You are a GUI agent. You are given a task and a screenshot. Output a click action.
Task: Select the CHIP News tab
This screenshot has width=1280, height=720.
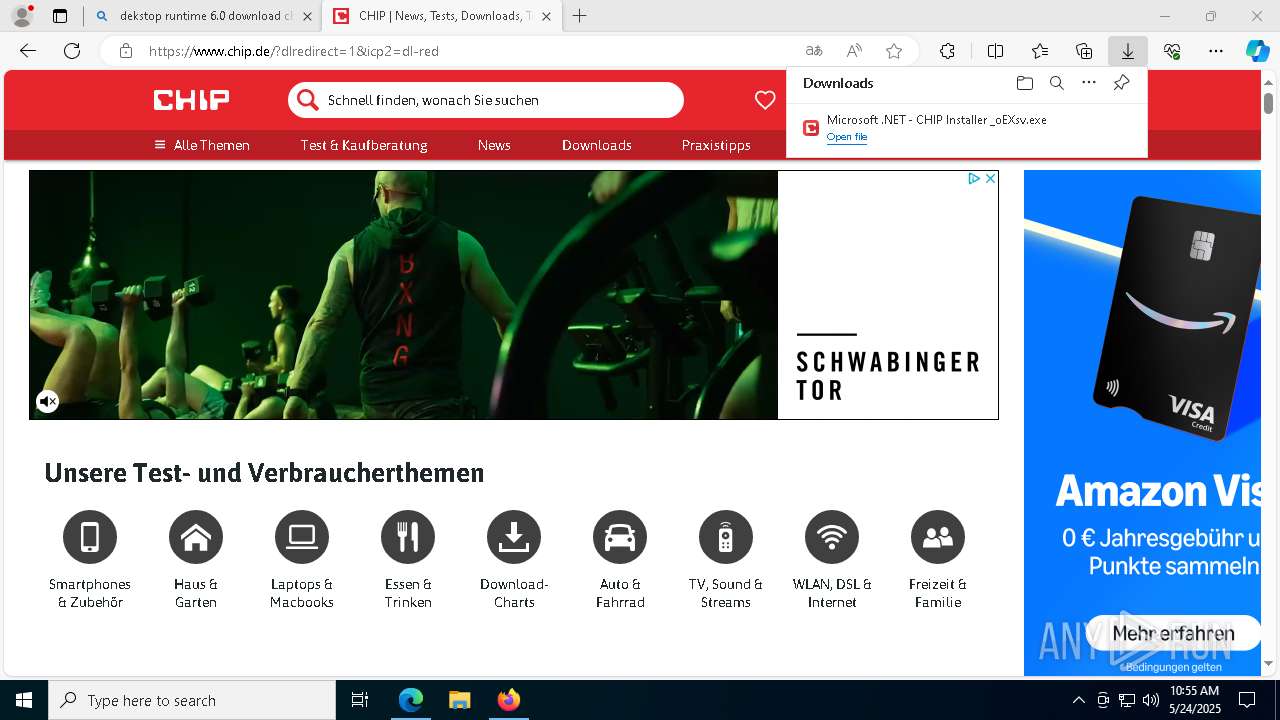click(x=440, y=16)
